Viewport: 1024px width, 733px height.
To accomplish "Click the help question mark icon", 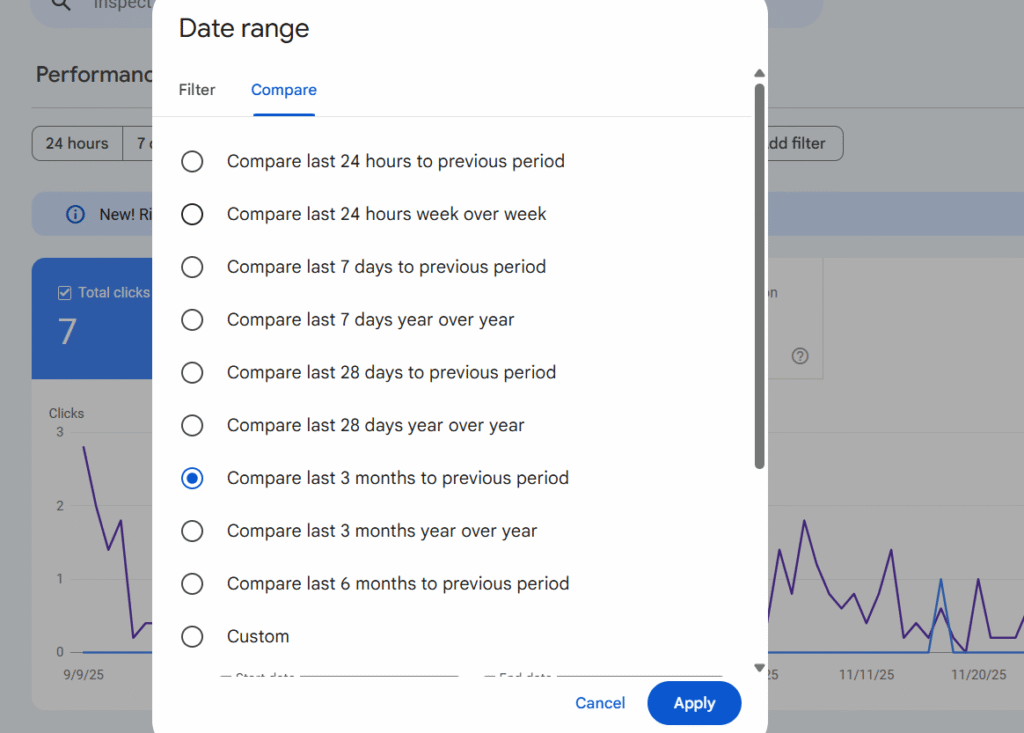I will 799,356.
